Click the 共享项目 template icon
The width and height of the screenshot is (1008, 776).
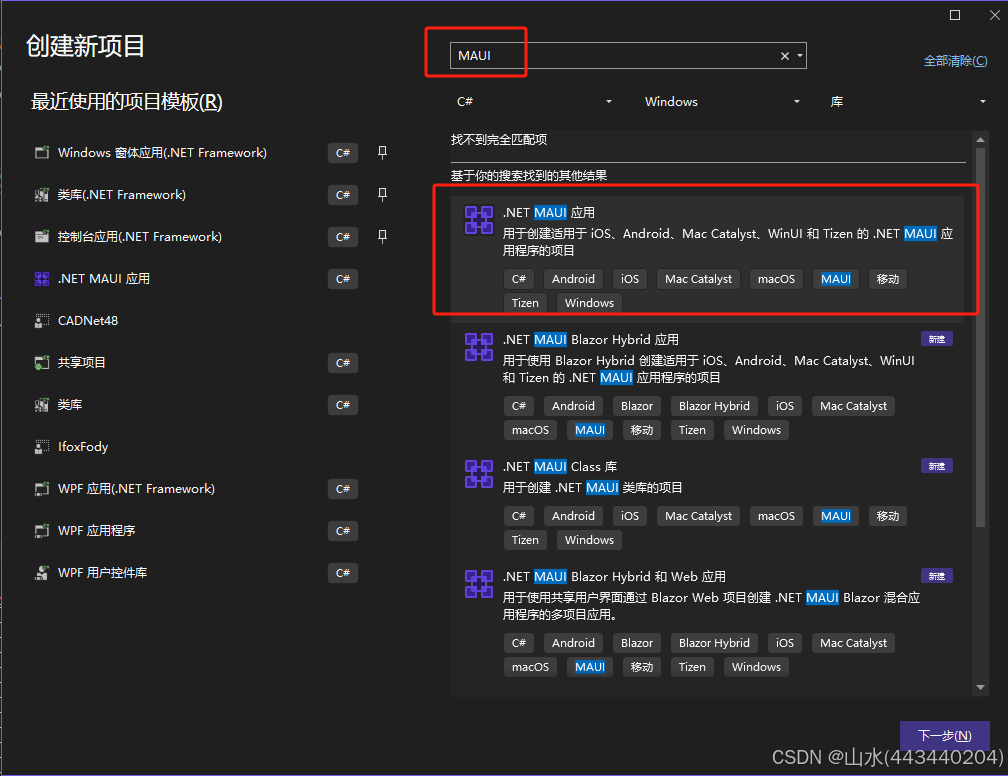[42, 363]
